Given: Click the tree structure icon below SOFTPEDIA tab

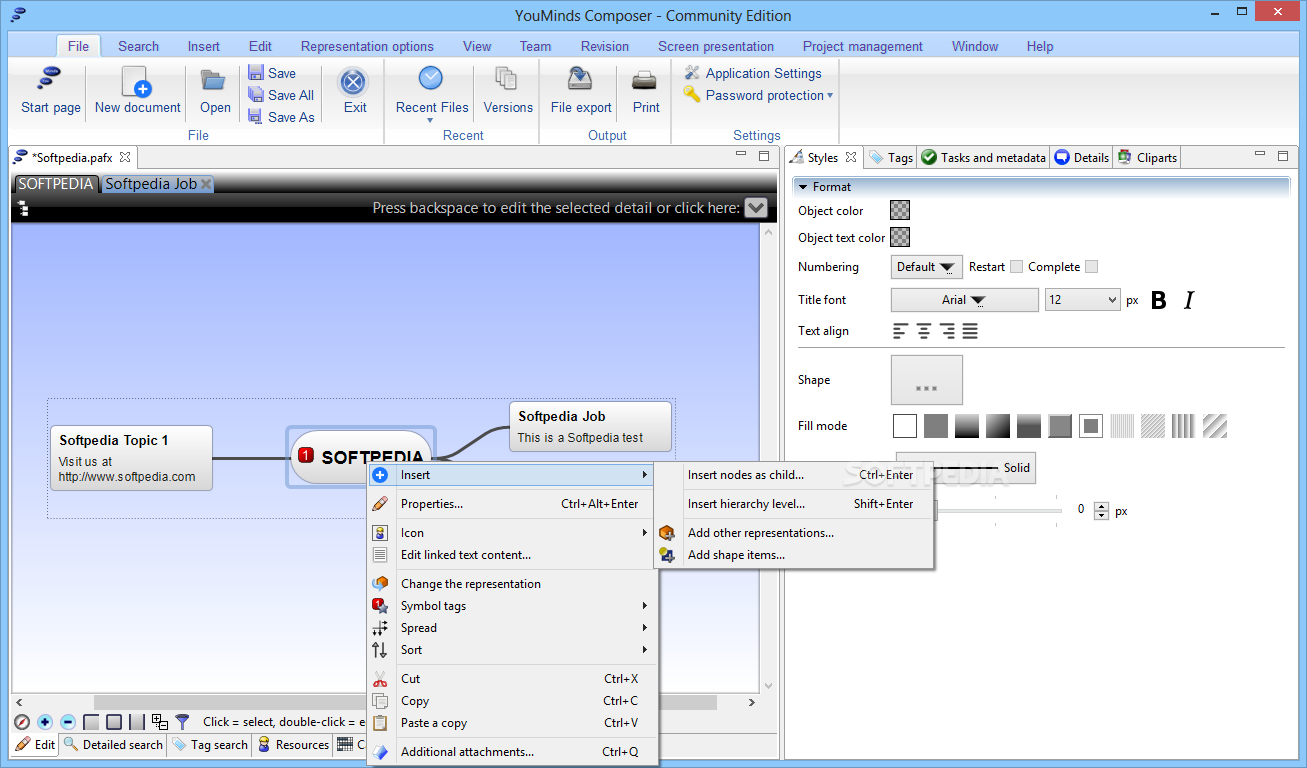Looking at the screenshot, I should point(23,208).
